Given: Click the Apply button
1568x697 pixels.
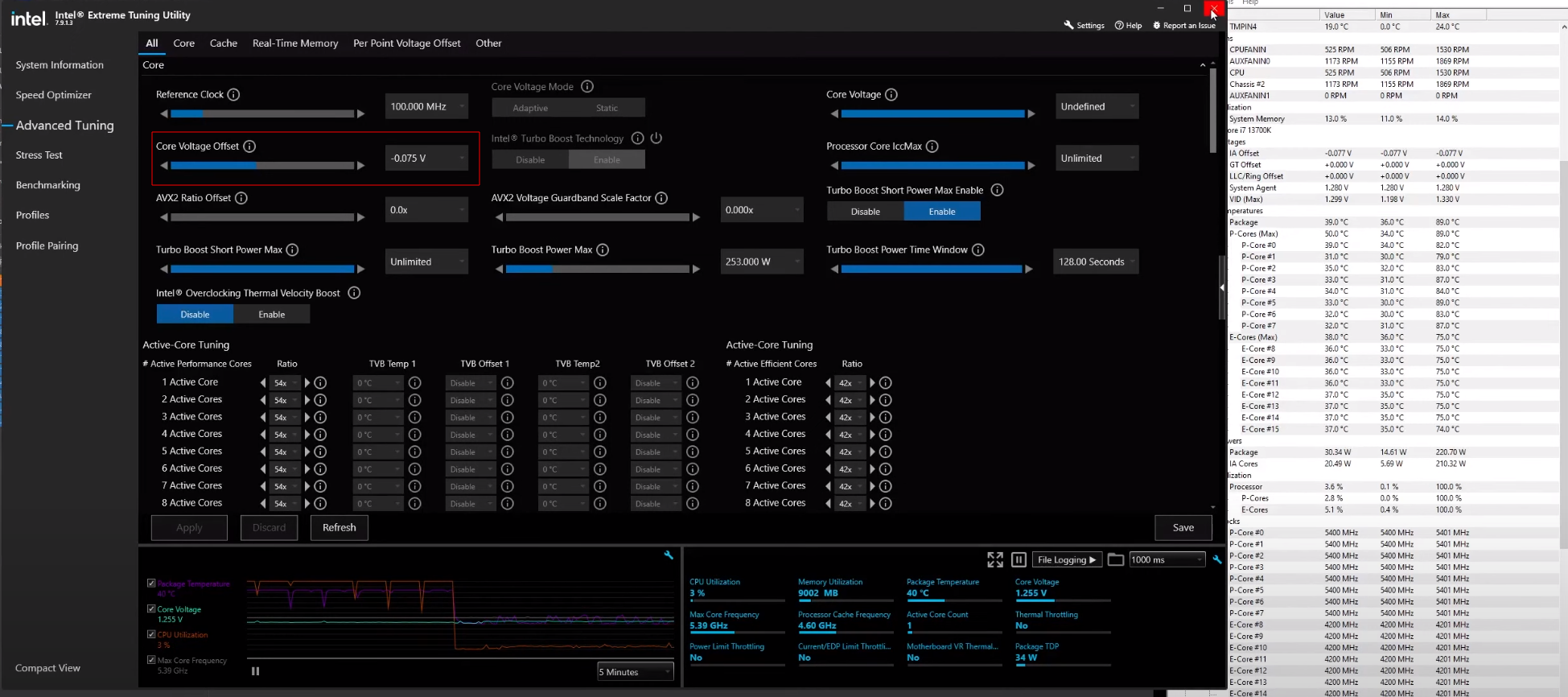Looking at the screenshot, I should click(x=189, y=527).
